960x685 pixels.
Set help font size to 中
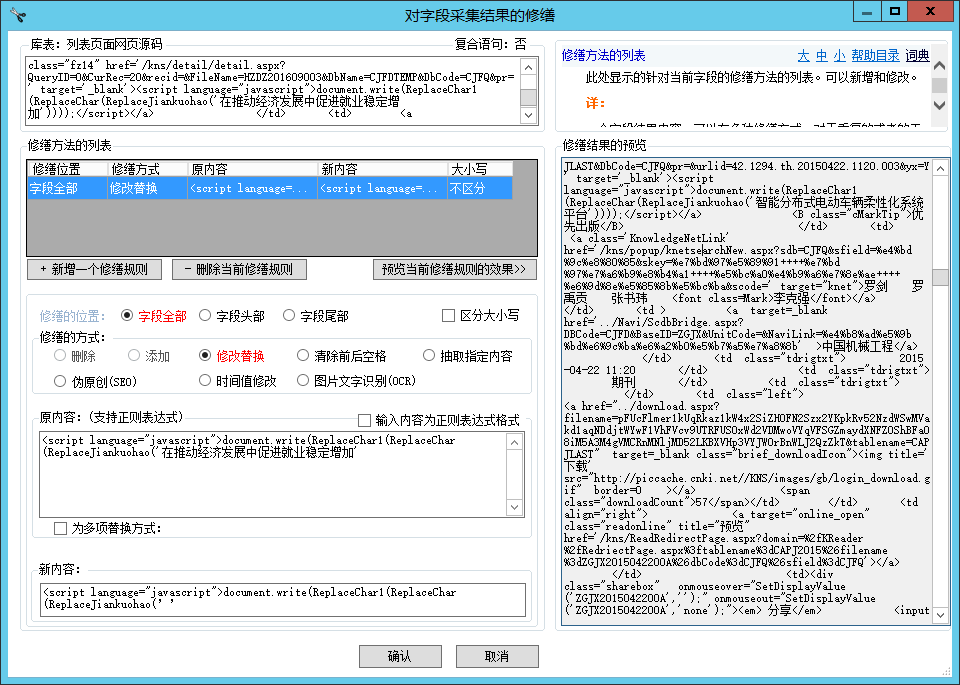pos(822,56)
